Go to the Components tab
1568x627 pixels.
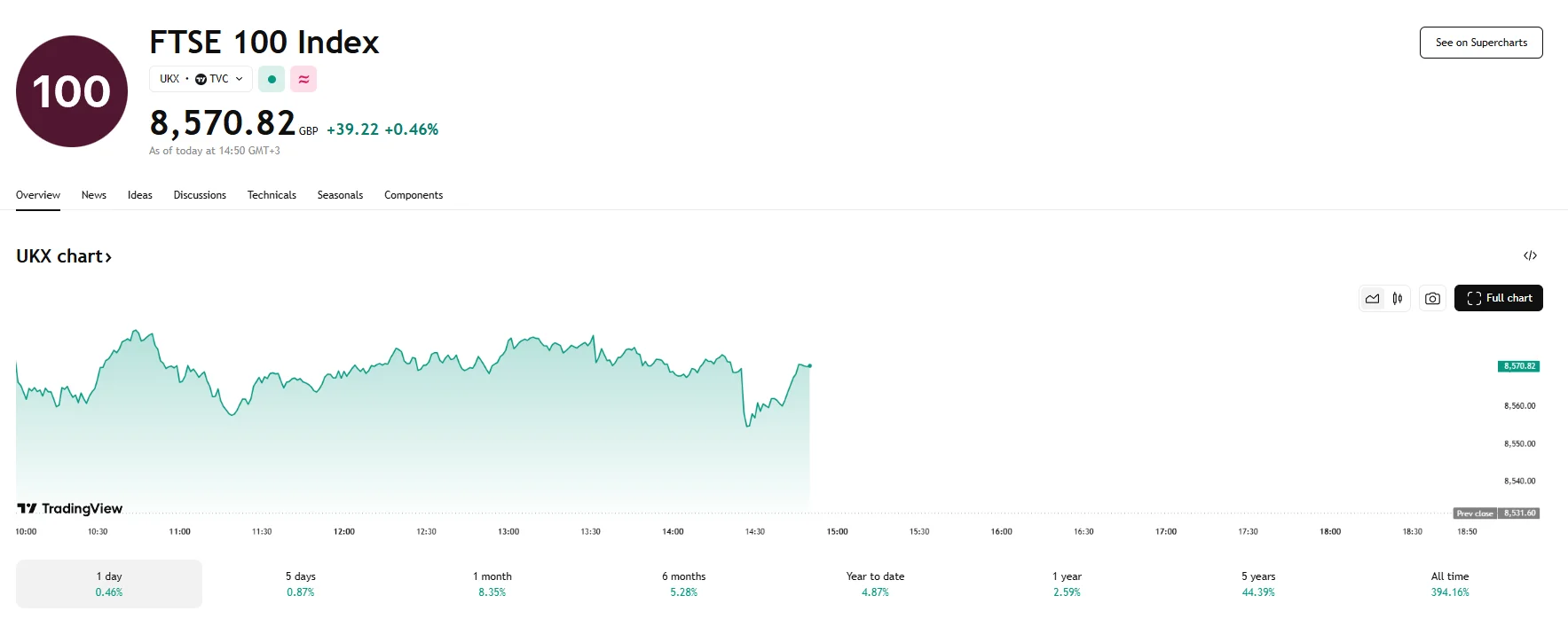click(414, 195)
